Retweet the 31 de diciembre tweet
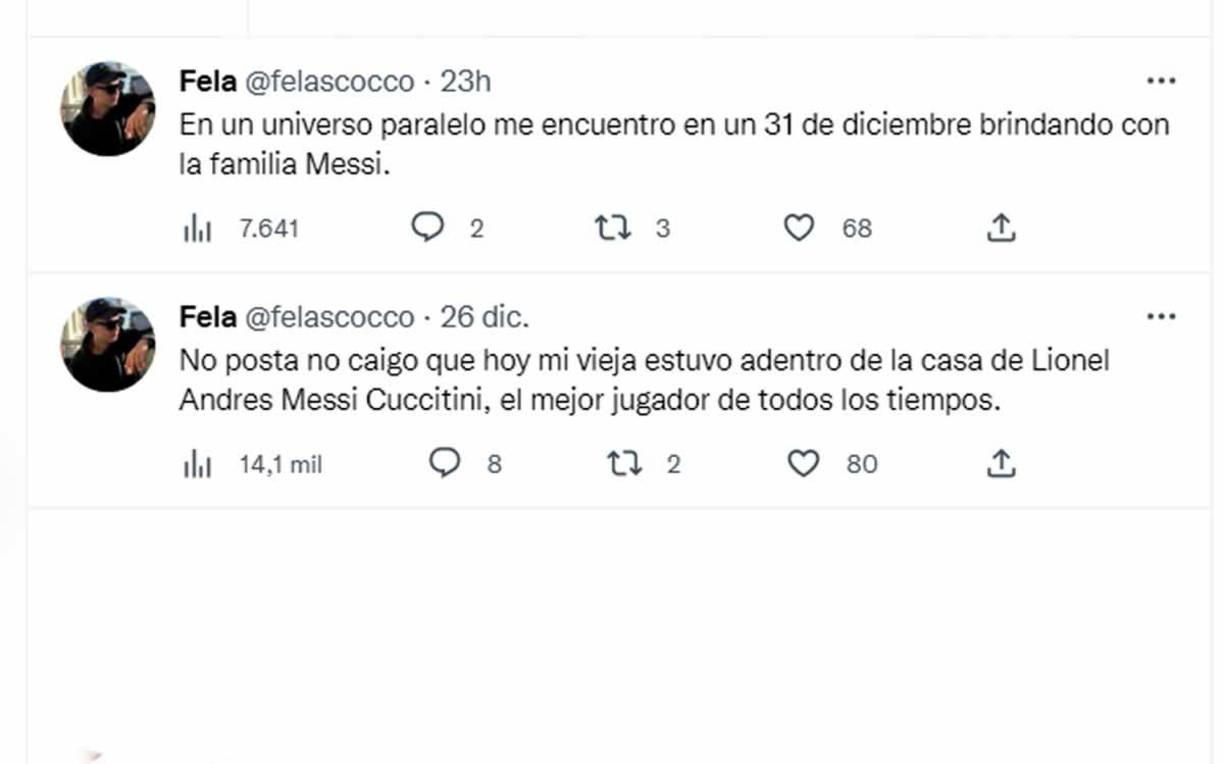 coord(615,228)
